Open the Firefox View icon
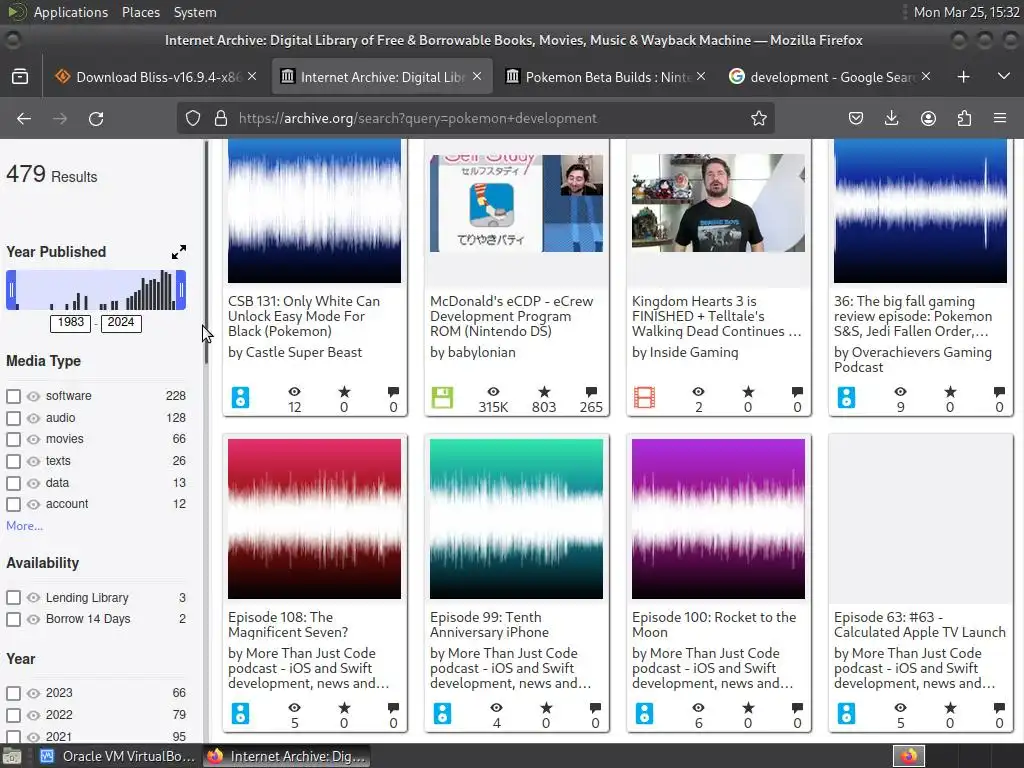Screen dimensions: 1024x768 pos(20,77)
